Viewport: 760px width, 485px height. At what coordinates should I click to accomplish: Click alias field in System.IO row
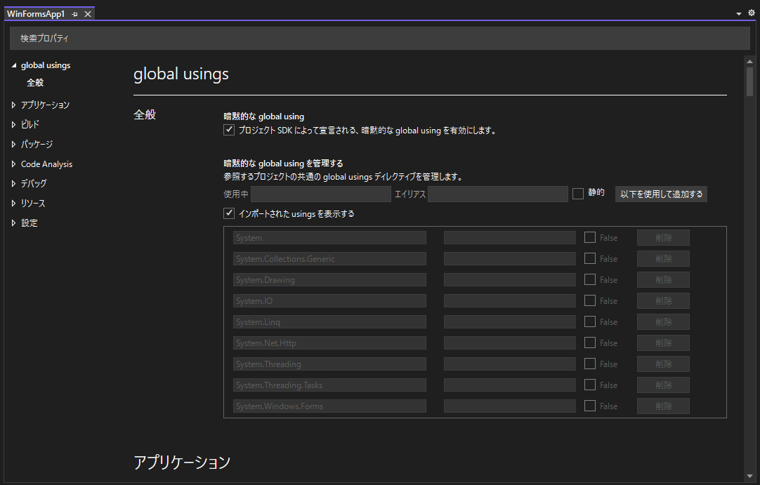click(x=510, y=301)
